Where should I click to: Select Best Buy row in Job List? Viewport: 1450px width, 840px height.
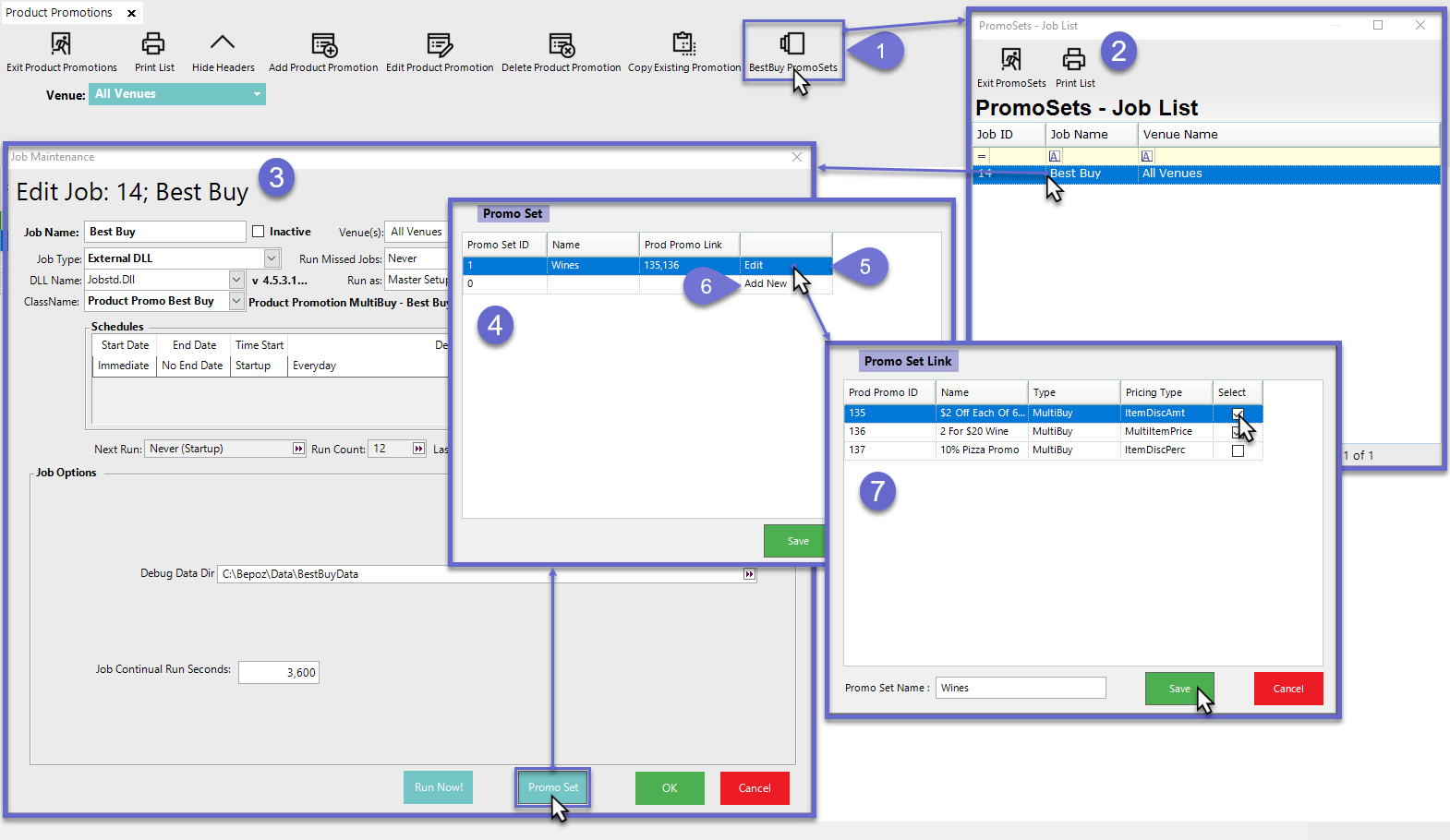1206,174
